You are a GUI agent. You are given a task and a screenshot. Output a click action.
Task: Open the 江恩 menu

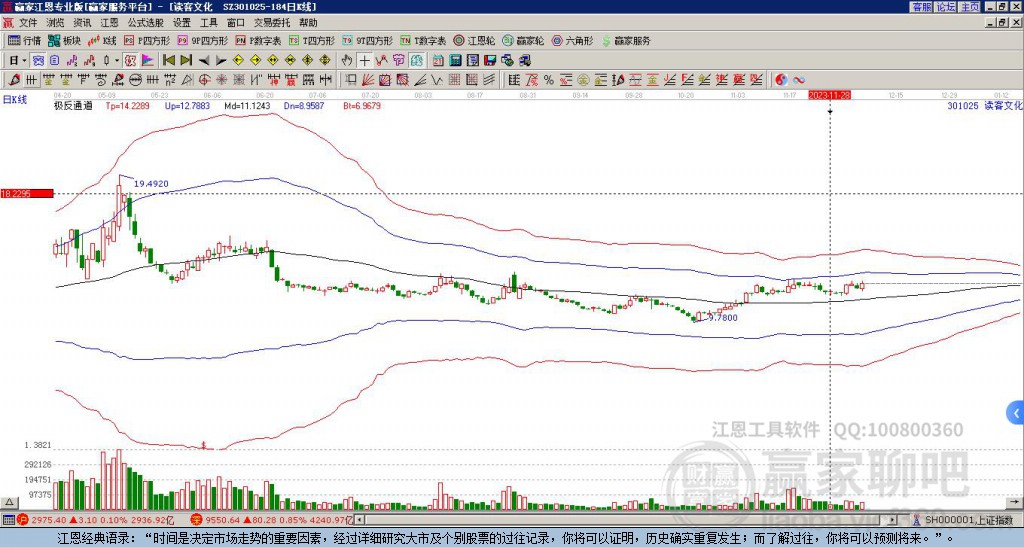tap(109, 23)
